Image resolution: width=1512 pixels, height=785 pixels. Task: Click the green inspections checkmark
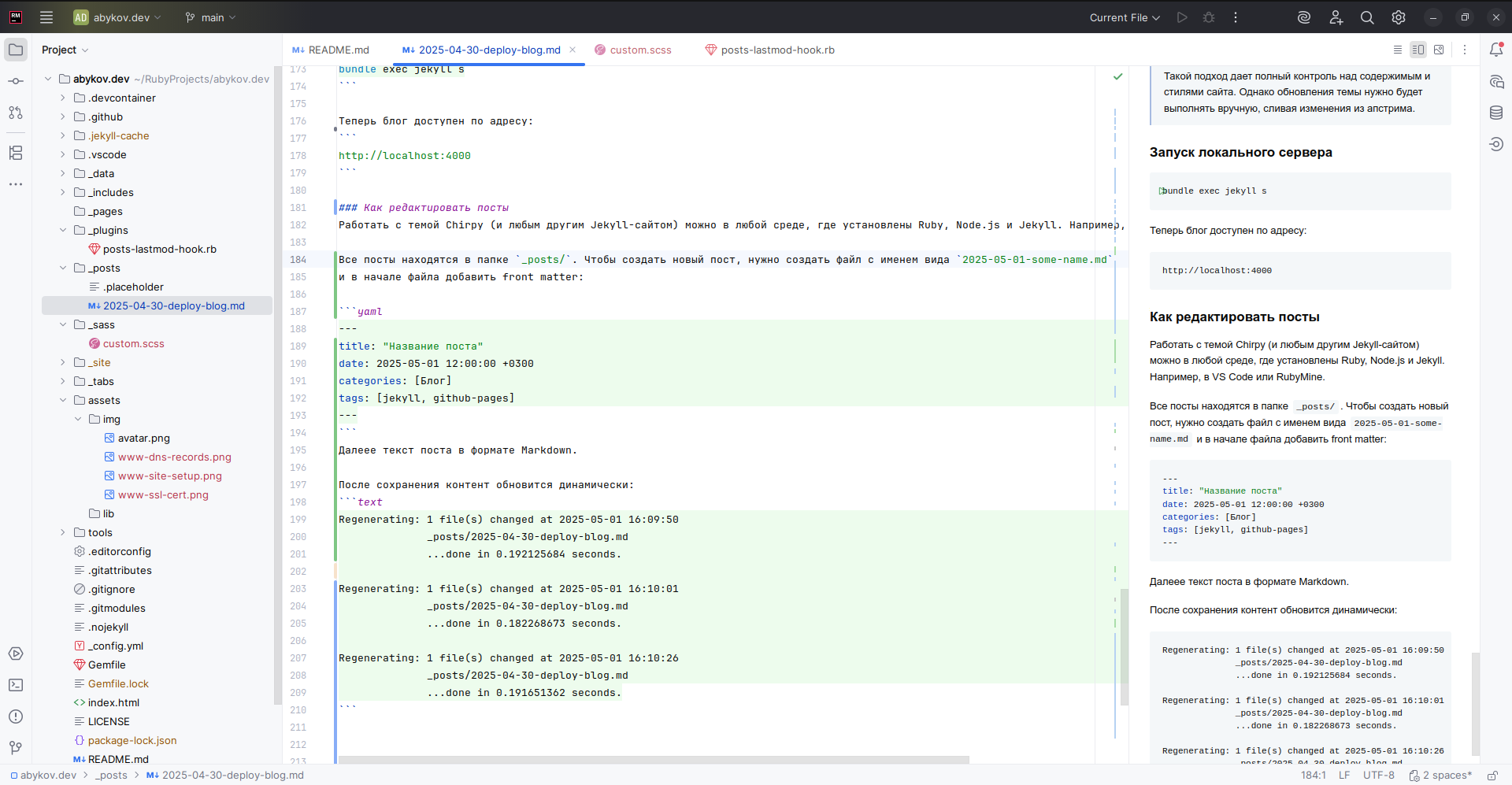tap(1117, 76)
